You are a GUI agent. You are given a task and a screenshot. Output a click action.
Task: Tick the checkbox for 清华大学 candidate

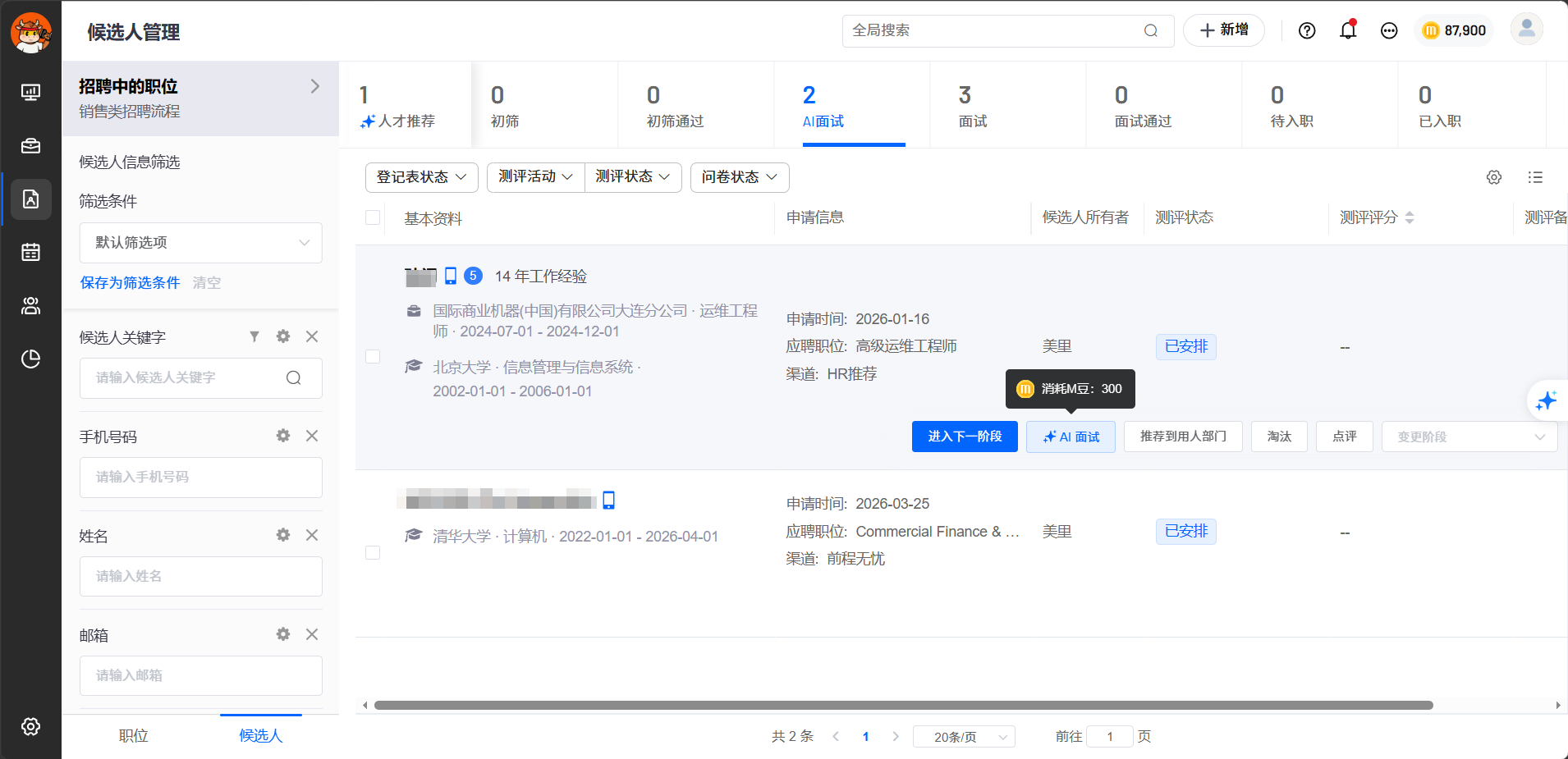click(x=373, y=552)
